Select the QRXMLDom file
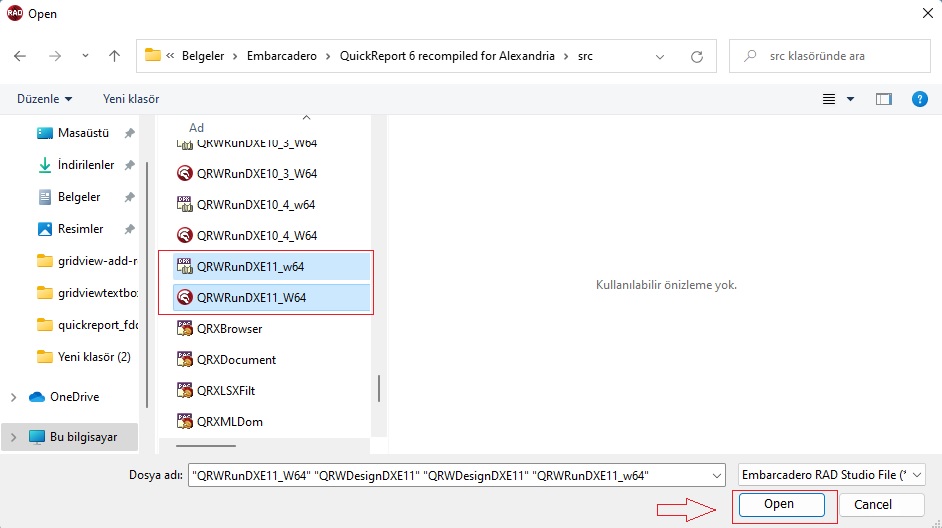Screen dimensions: 942x528 tap(229, 422)
